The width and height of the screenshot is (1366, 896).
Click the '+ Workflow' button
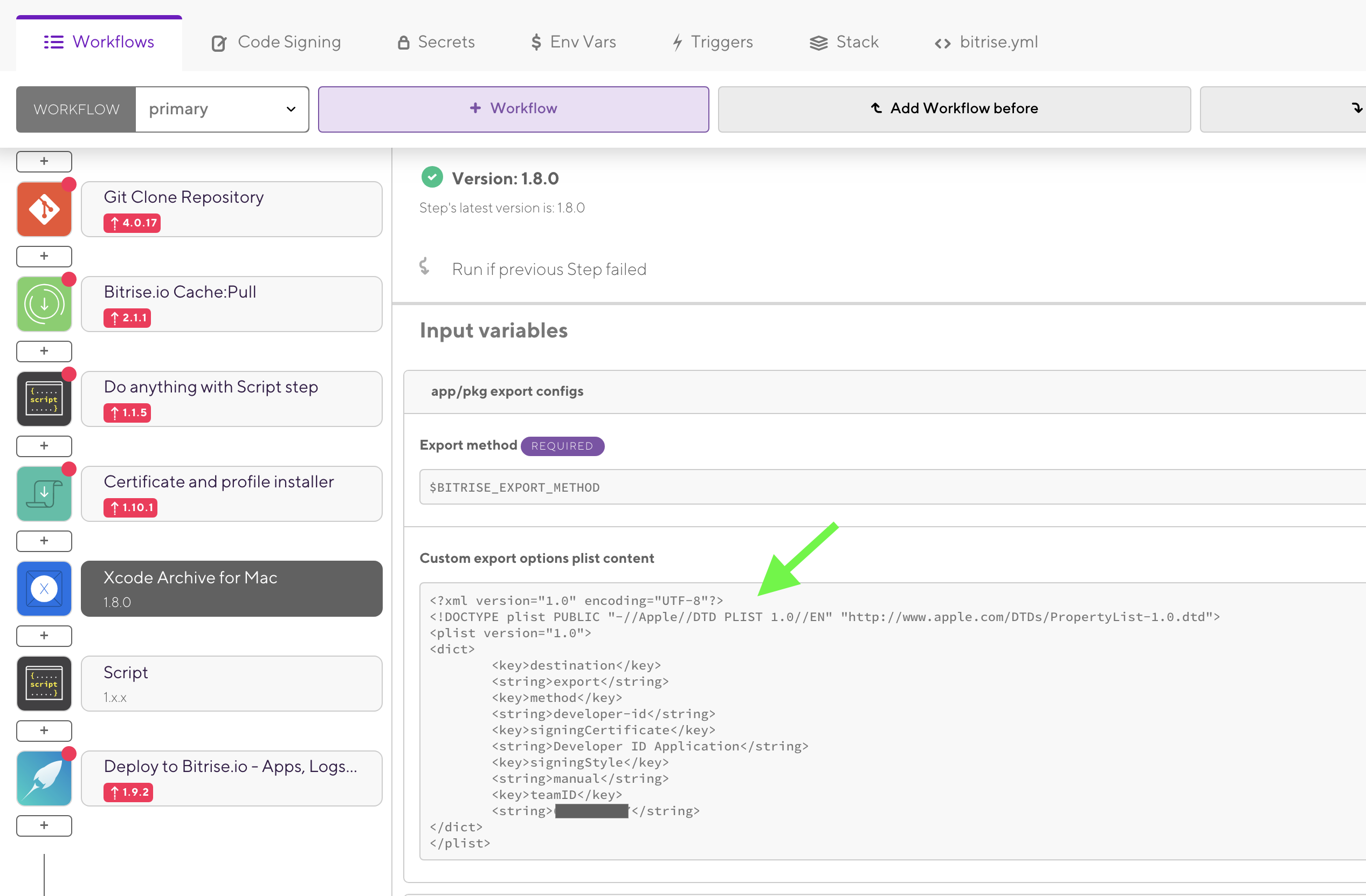(513, 108)
